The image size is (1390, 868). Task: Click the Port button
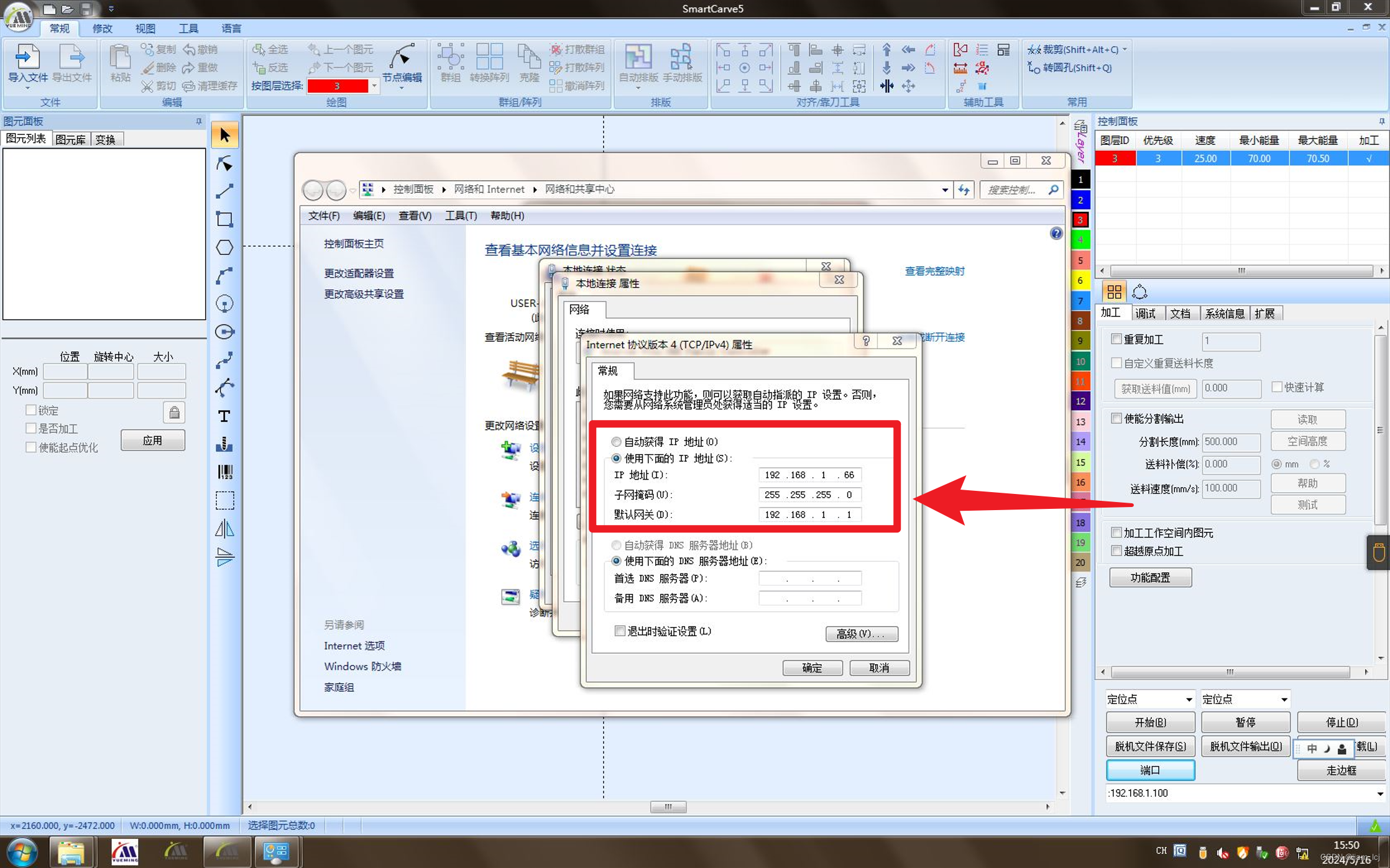pyautogui.click(x=1150, y=770)
